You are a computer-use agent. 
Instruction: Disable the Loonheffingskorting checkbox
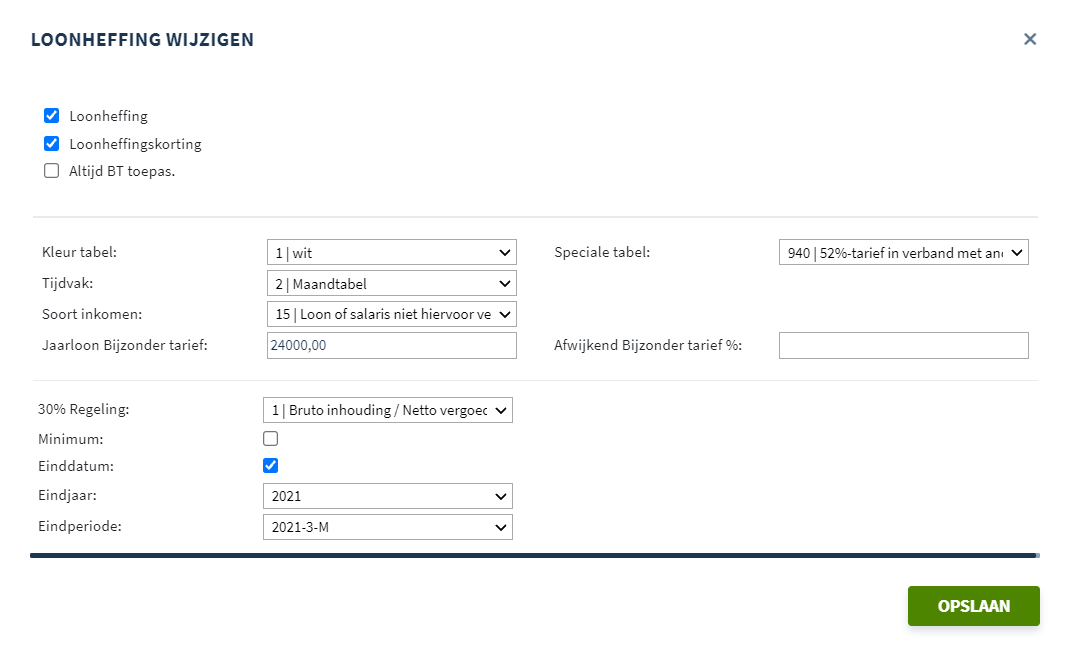coord(52,143)
